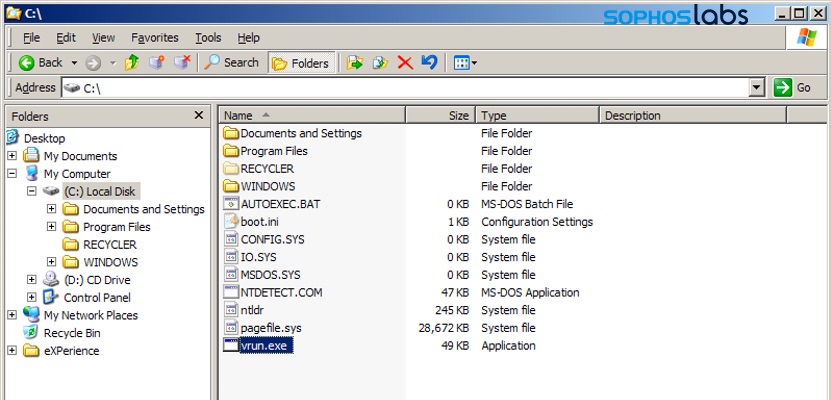Close the Folders pane
The image size is (831, 400).
click(x=199, y=115)
